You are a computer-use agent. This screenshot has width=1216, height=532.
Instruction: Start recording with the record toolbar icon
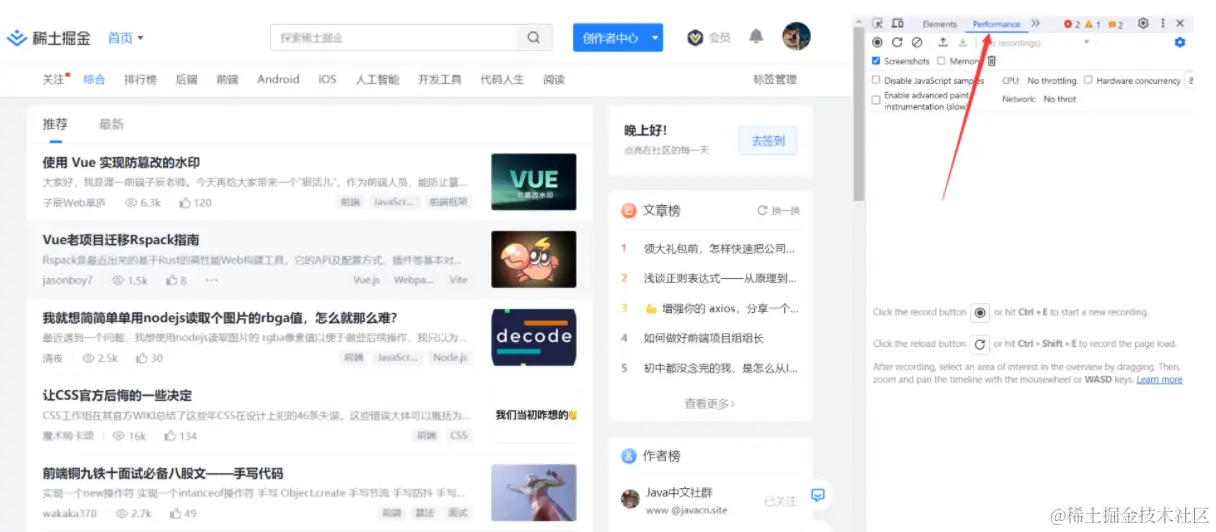(877, 42)
